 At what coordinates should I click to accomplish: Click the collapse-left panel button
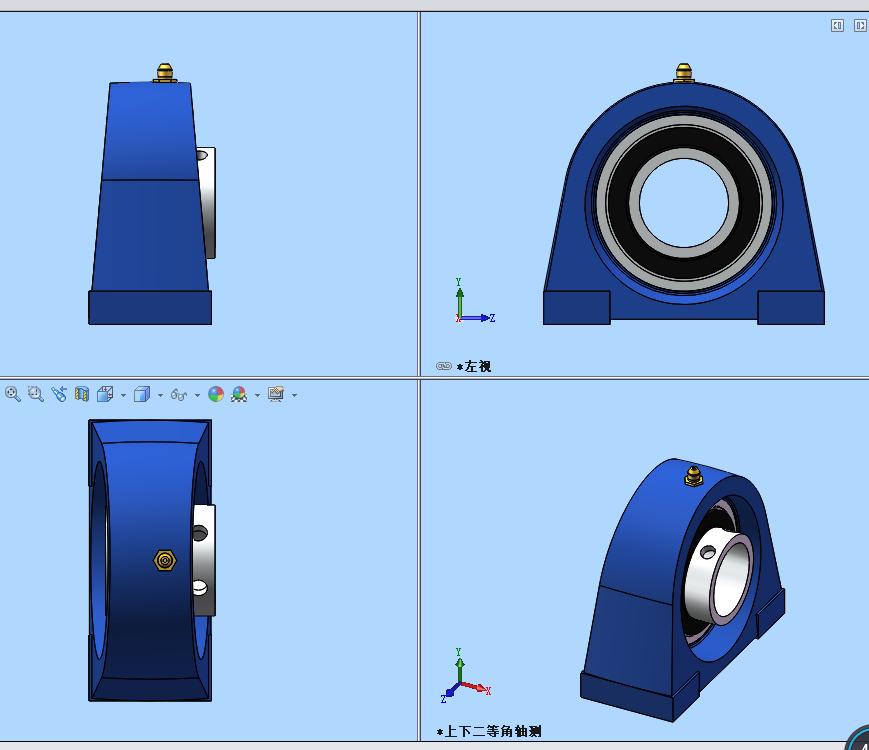click(837, 25)
